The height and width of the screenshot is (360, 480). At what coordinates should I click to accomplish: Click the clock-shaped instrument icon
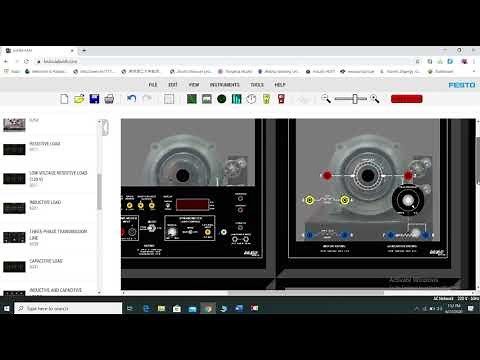pyautogui.click(x=252, y=99)
